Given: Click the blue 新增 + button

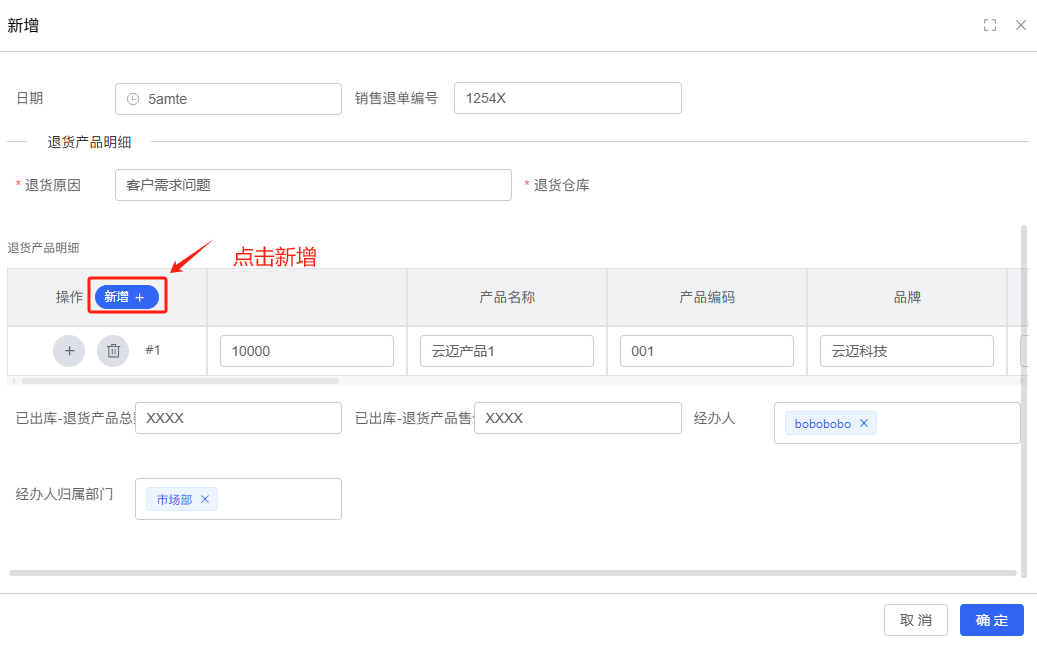Looking at the screenshot, I should [126, 297].
